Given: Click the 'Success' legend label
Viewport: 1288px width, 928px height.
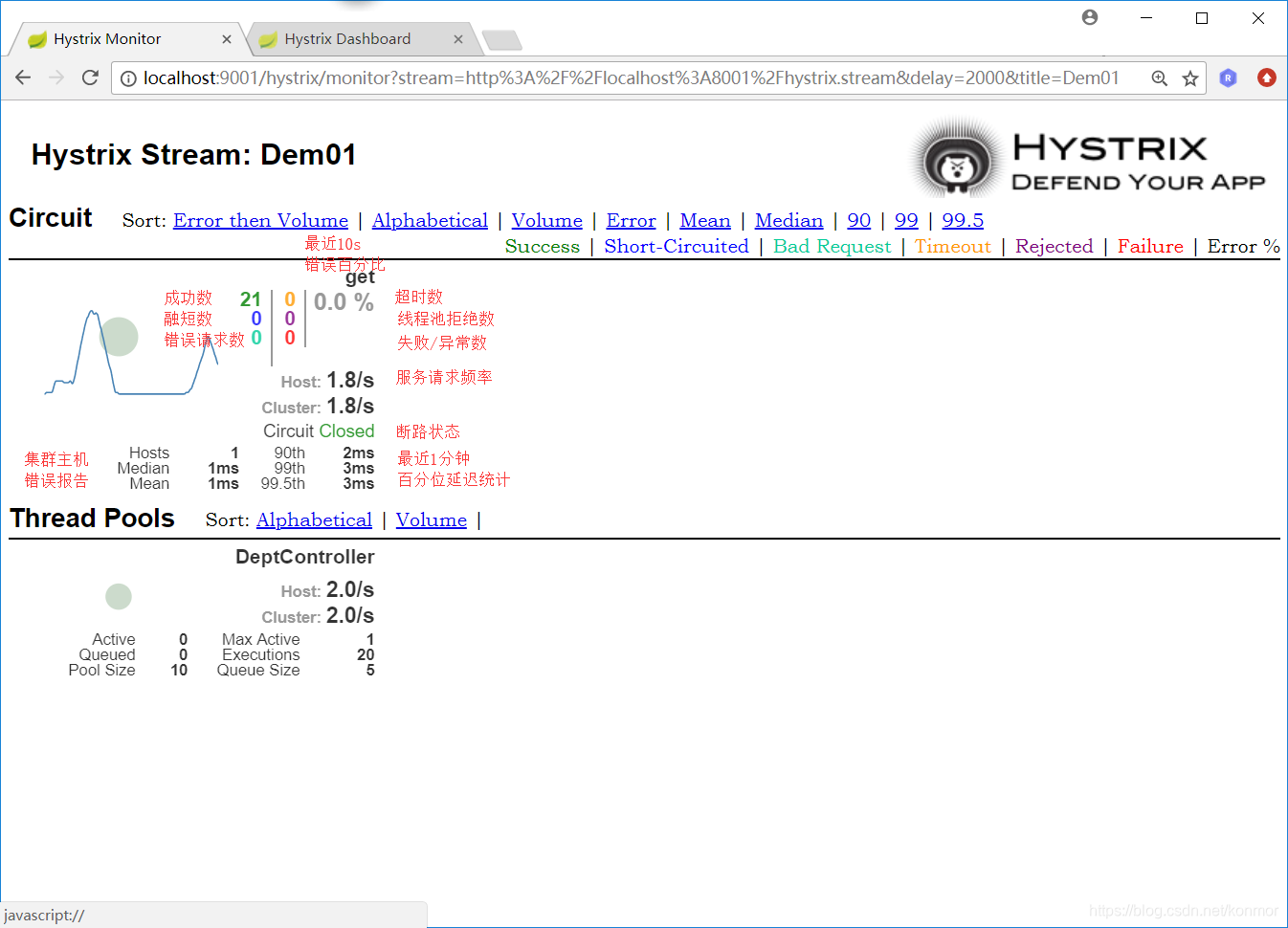Looking at the screenshot, I should pos(543,246).
